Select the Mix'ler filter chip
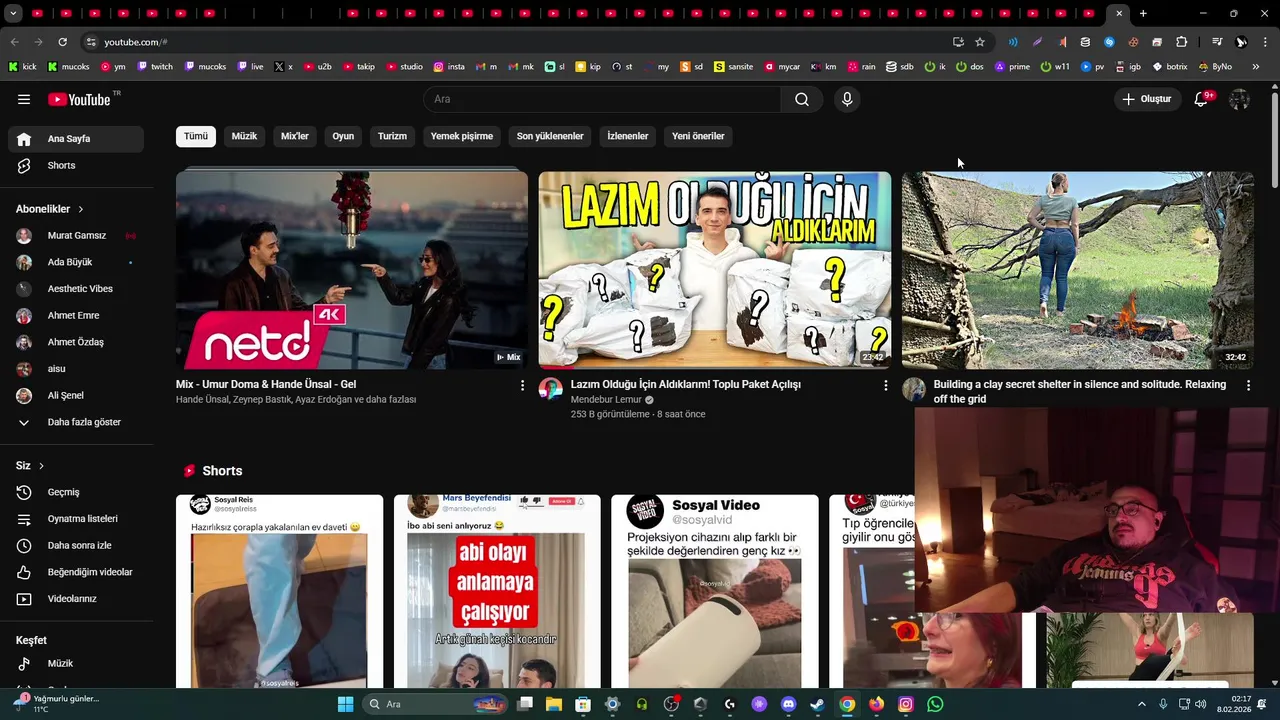1280x720 pixels. click(295, 136)
